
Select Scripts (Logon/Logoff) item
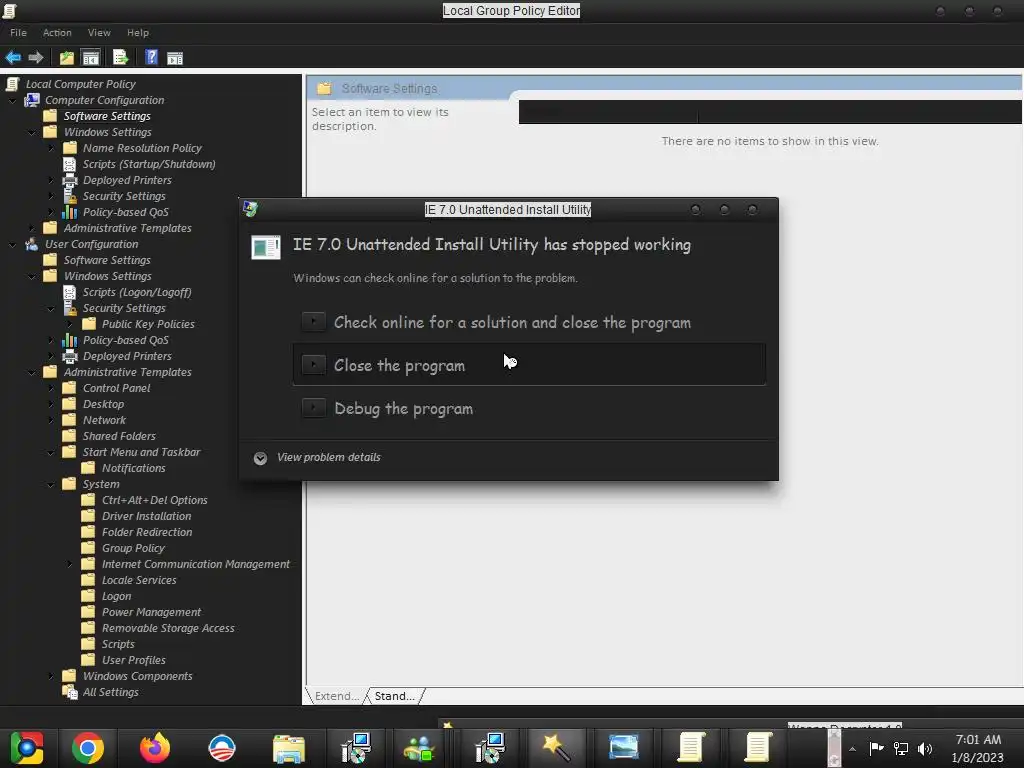click(137, 292)
